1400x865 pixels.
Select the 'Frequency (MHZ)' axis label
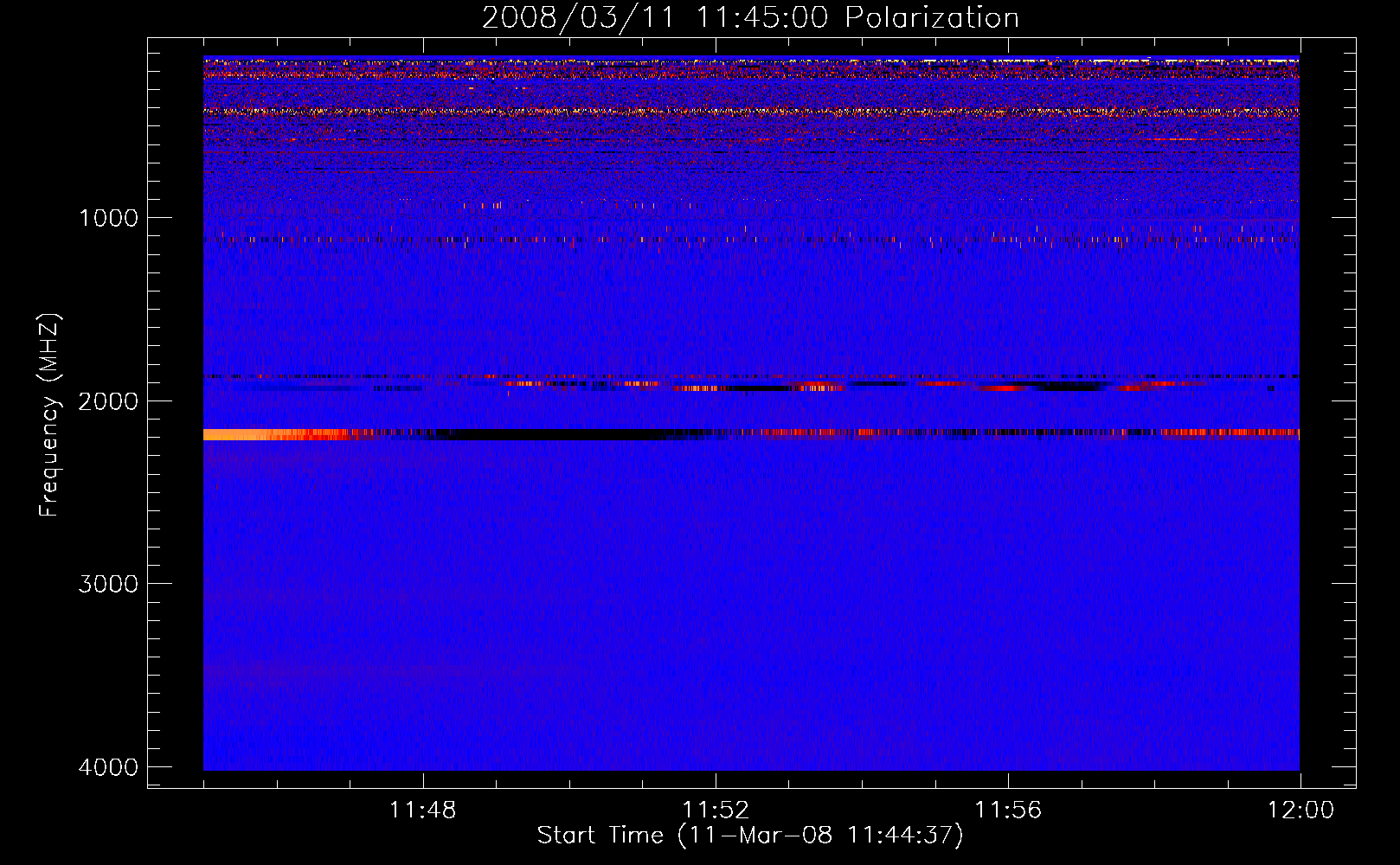click(50, 415)
